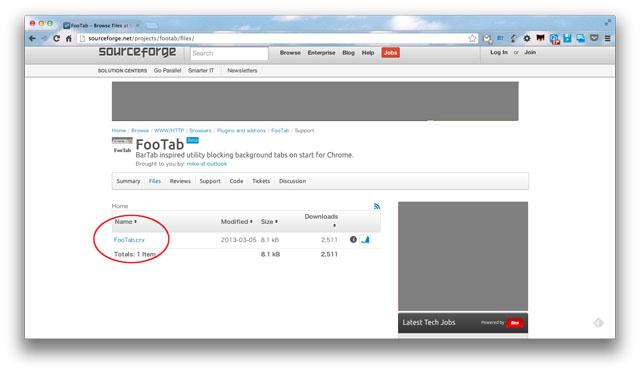Sort the file list by Size

tap(269, 222)
